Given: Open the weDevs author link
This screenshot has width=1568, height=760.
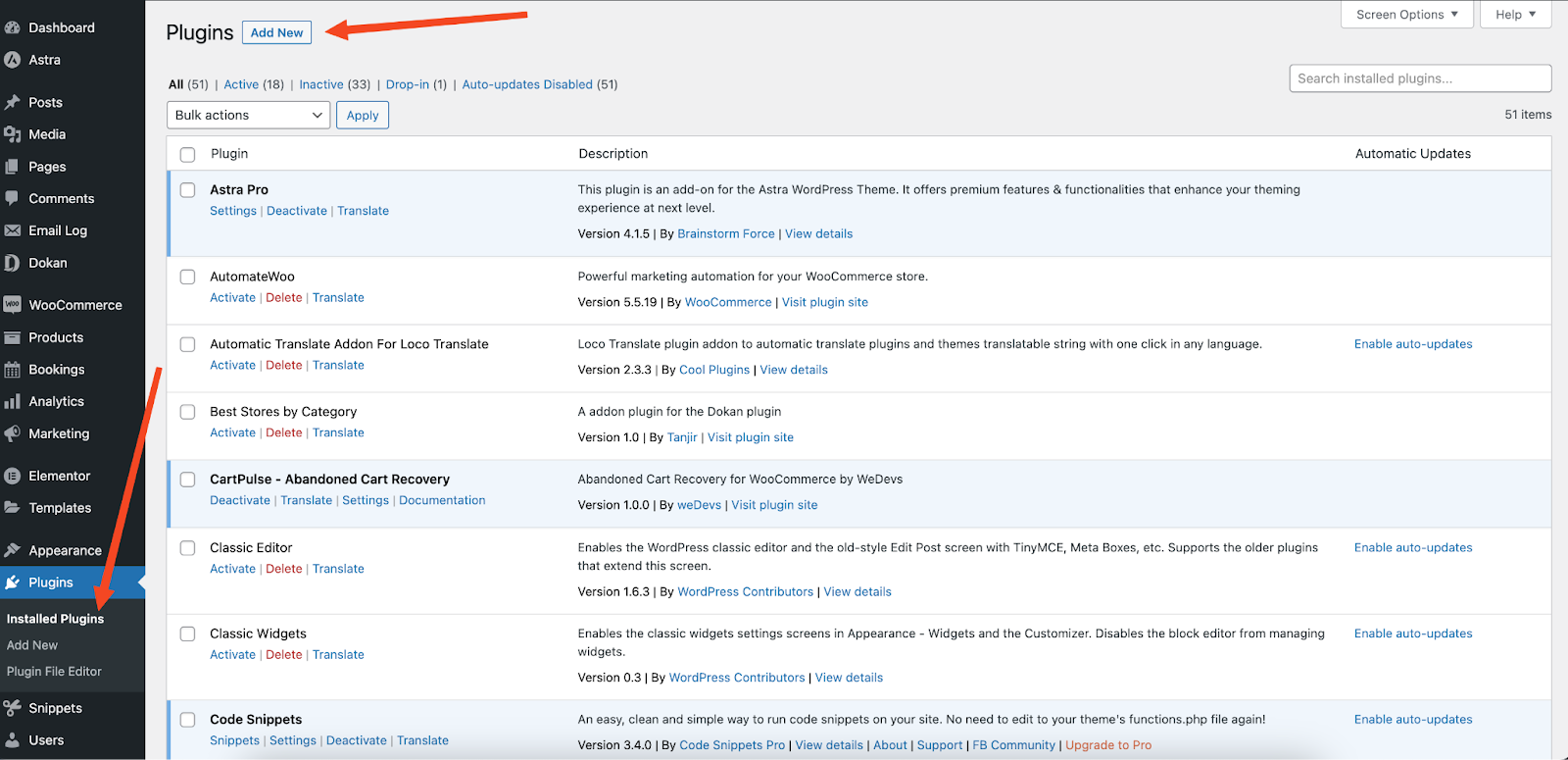Looking at the screenshot, I should (699, 505).
